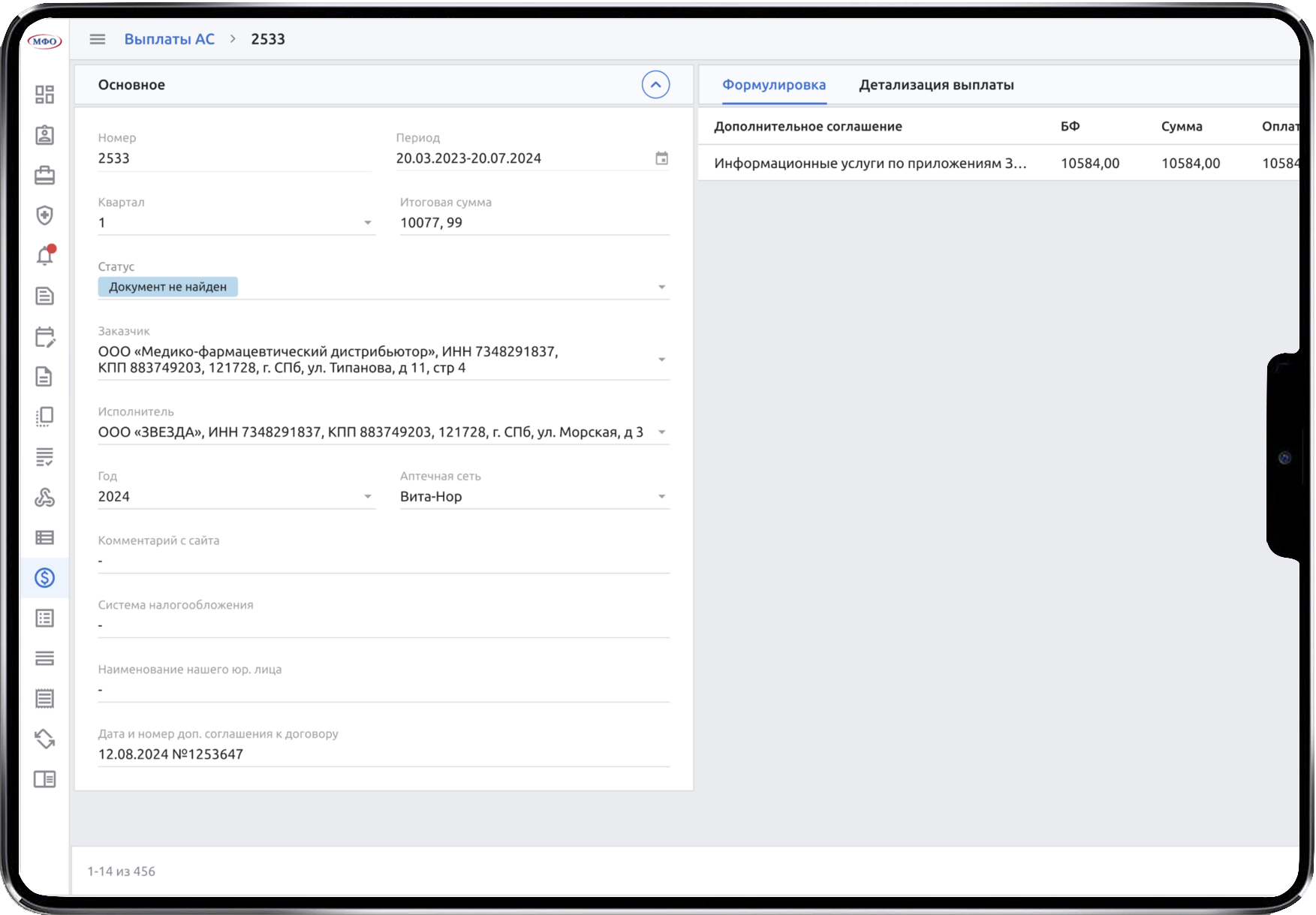Screen dimensions: 1316x915
Task: Open the Период date picker calendar
Action: click(662, 158)
